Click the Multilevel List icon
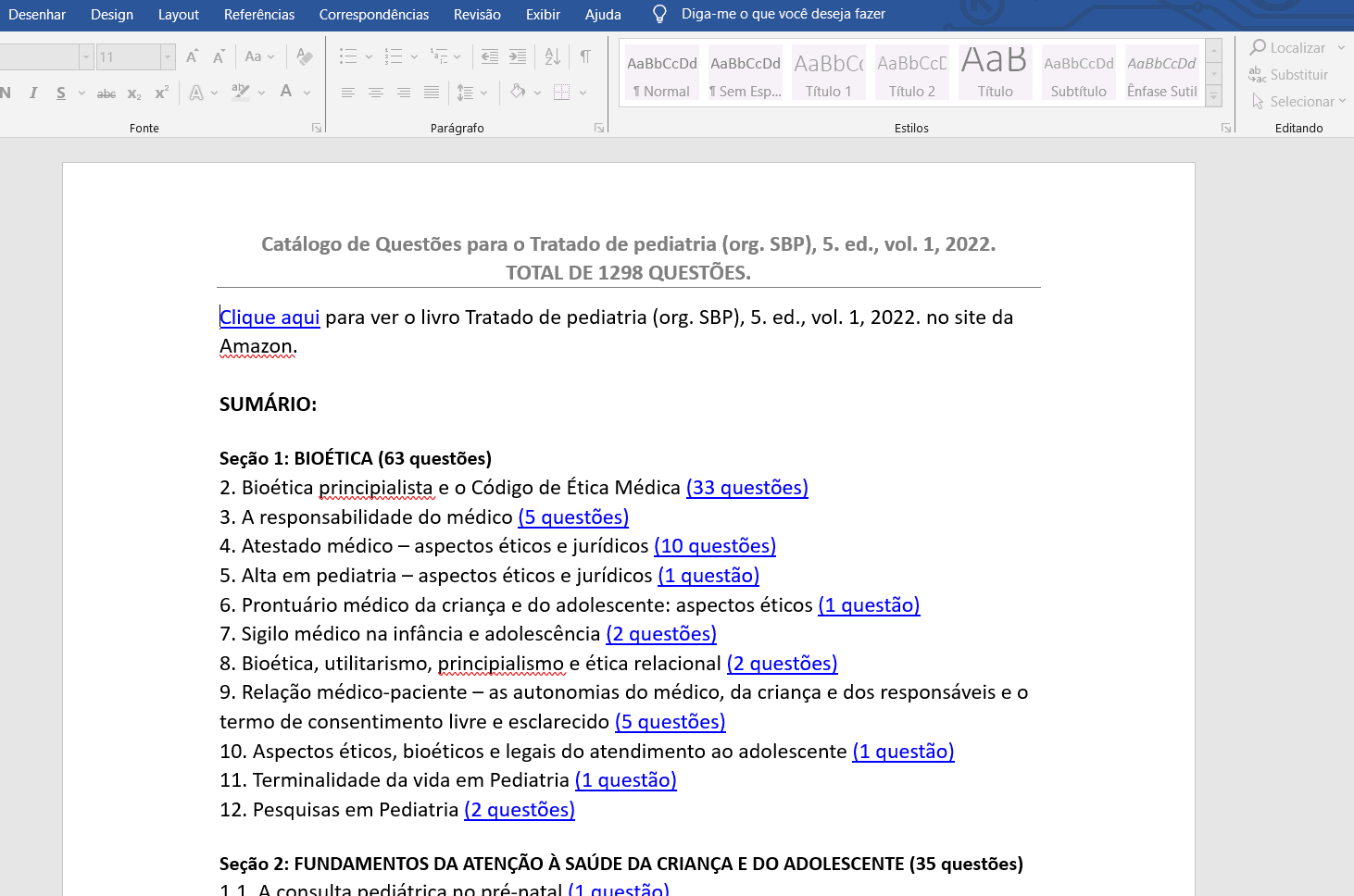This screenshot has width=1354, height=896. click(x=439, y=56)
